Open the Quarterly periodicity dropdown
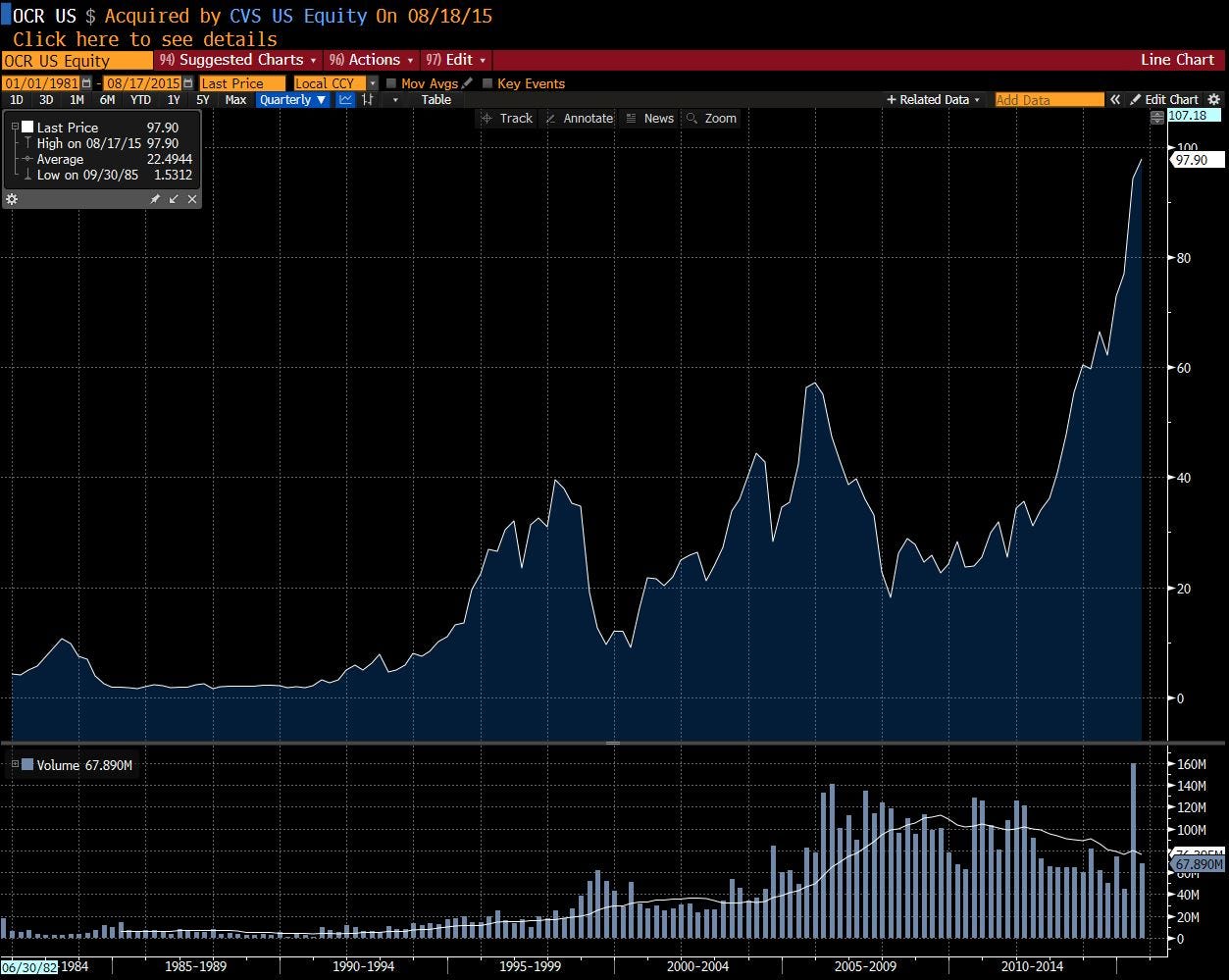 [x=293, y=100]
